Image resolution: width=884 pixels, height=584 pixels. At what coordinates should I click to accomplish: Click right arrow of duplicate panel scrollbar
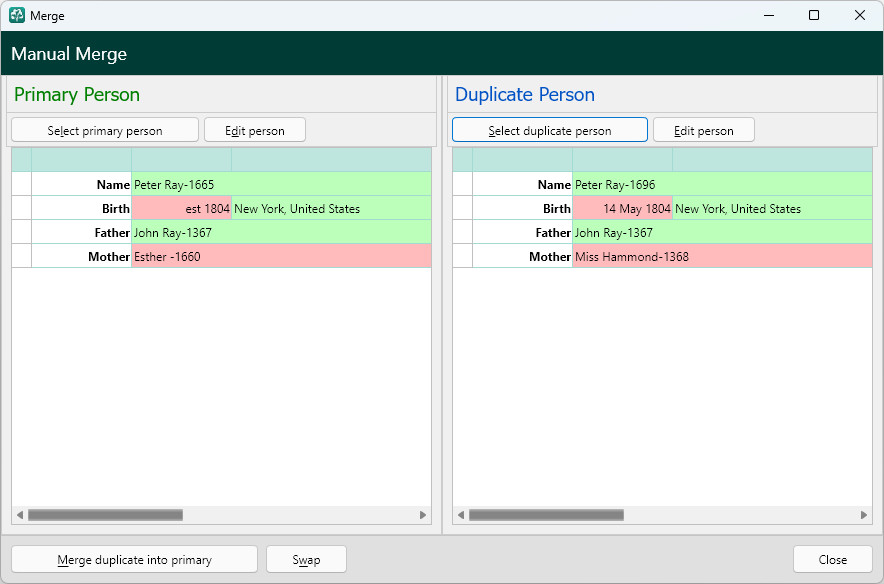(x=864, y=515)
